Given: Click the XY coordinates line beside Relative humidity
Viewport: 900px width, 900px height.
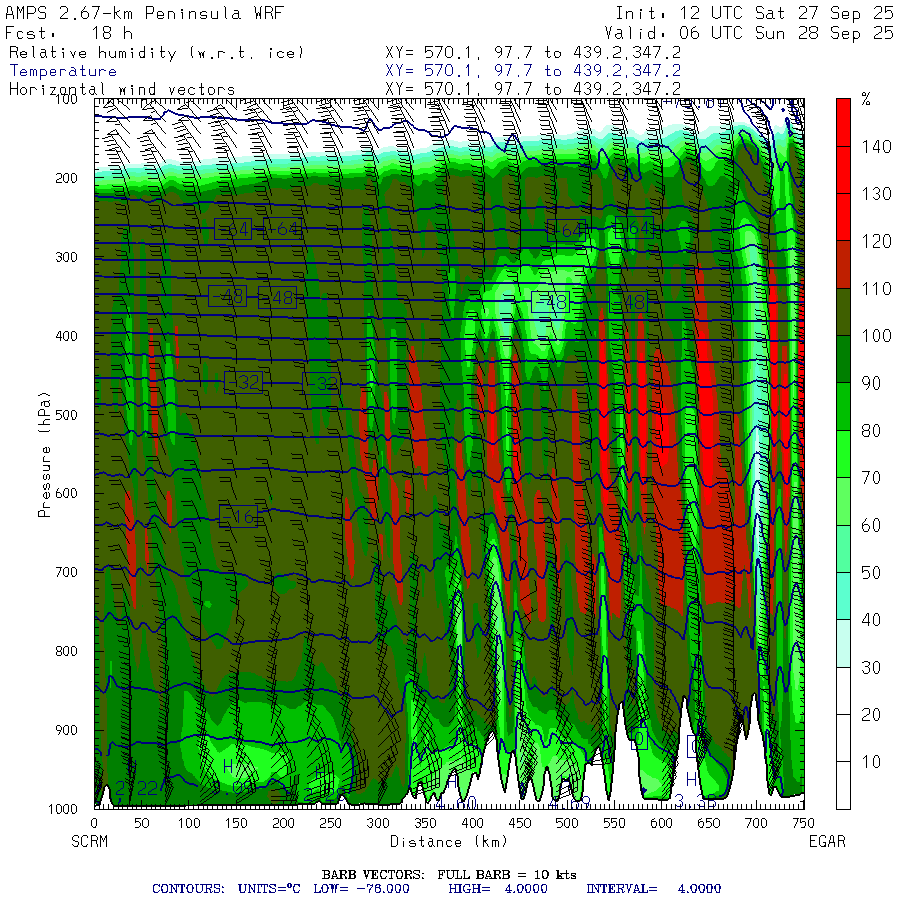Looking at the screenshot, I should click(533, 53).
